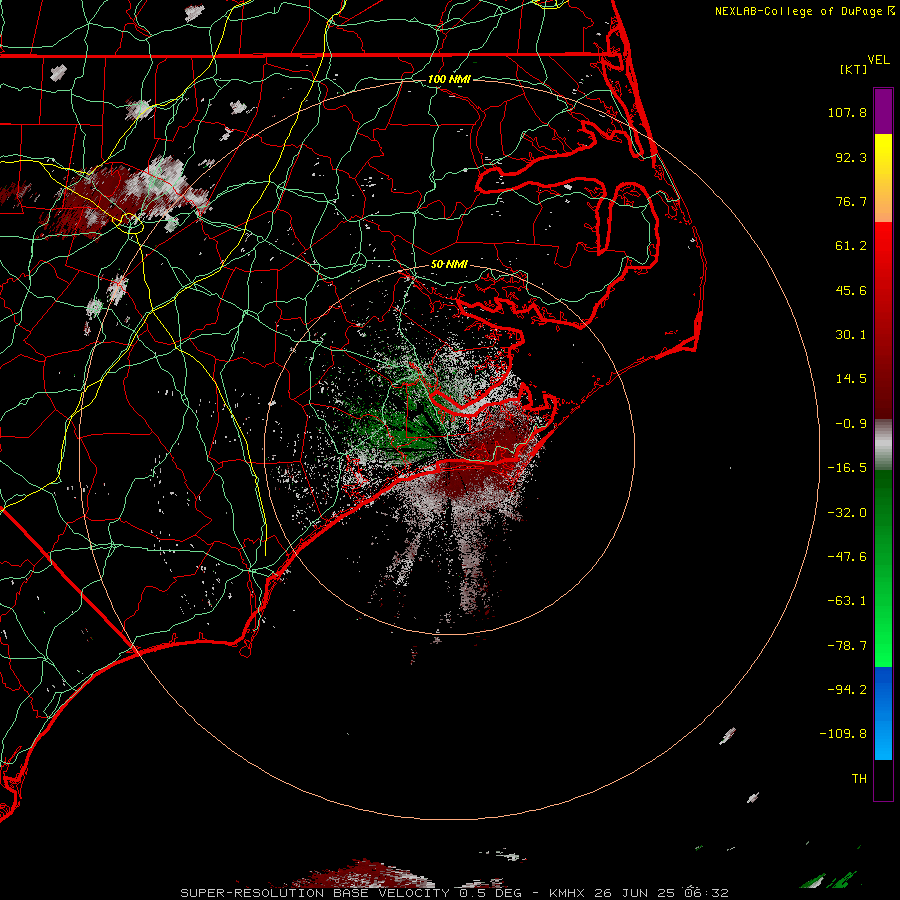Click the 50 NMI range ring label

(449, 264)
